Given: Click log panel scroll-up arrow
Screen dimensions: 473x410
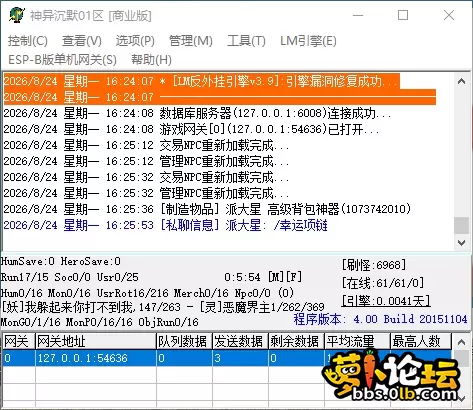Looking at the screenshot, I should tap(461, 81).
